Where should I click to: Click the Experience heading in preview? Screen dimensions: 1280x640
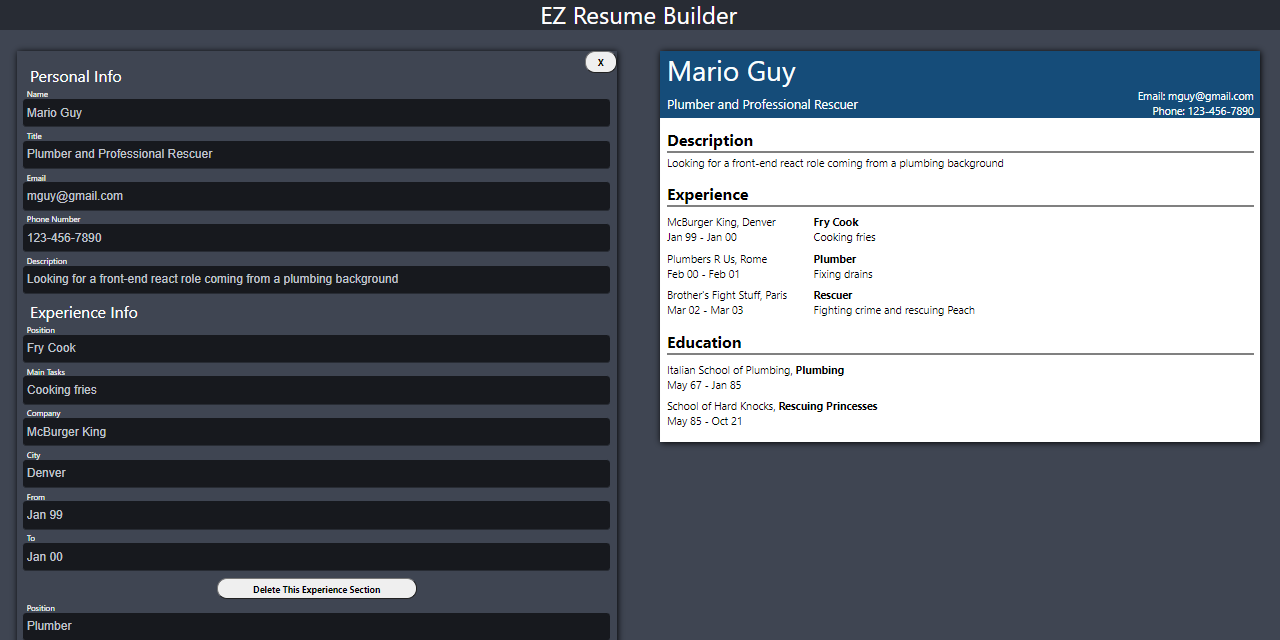click(708, 195)
